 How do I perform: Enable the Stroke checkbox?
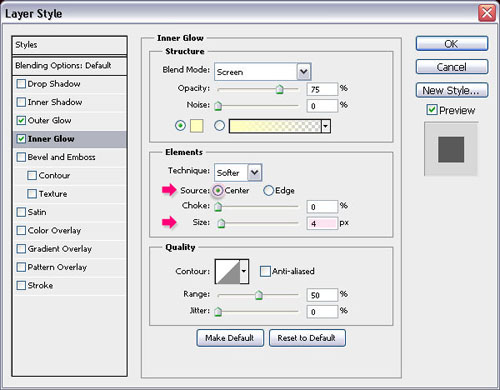tap(21, 285)
